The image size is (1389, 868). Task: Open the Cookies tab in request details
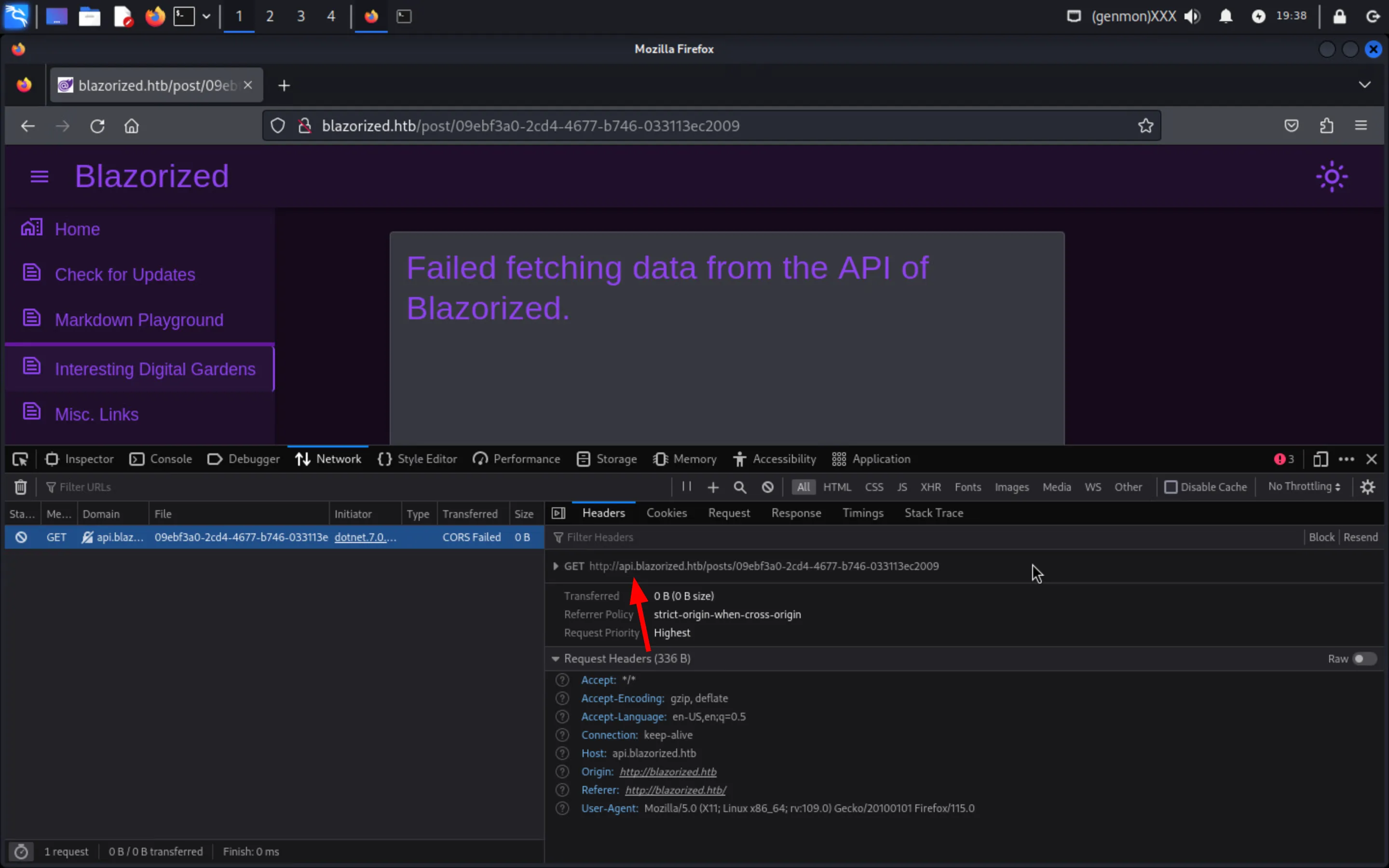point(667,513)
